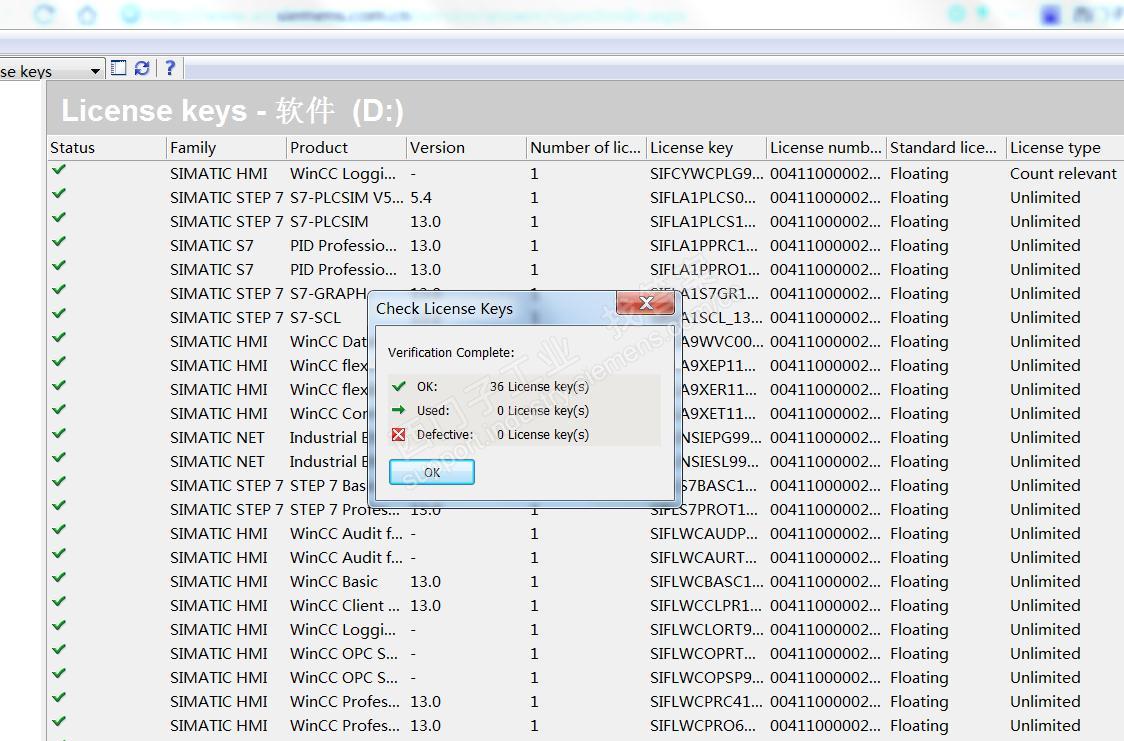1124x741 pixels.
Task: Select version 5.4 cell
Action: point(421,198)
